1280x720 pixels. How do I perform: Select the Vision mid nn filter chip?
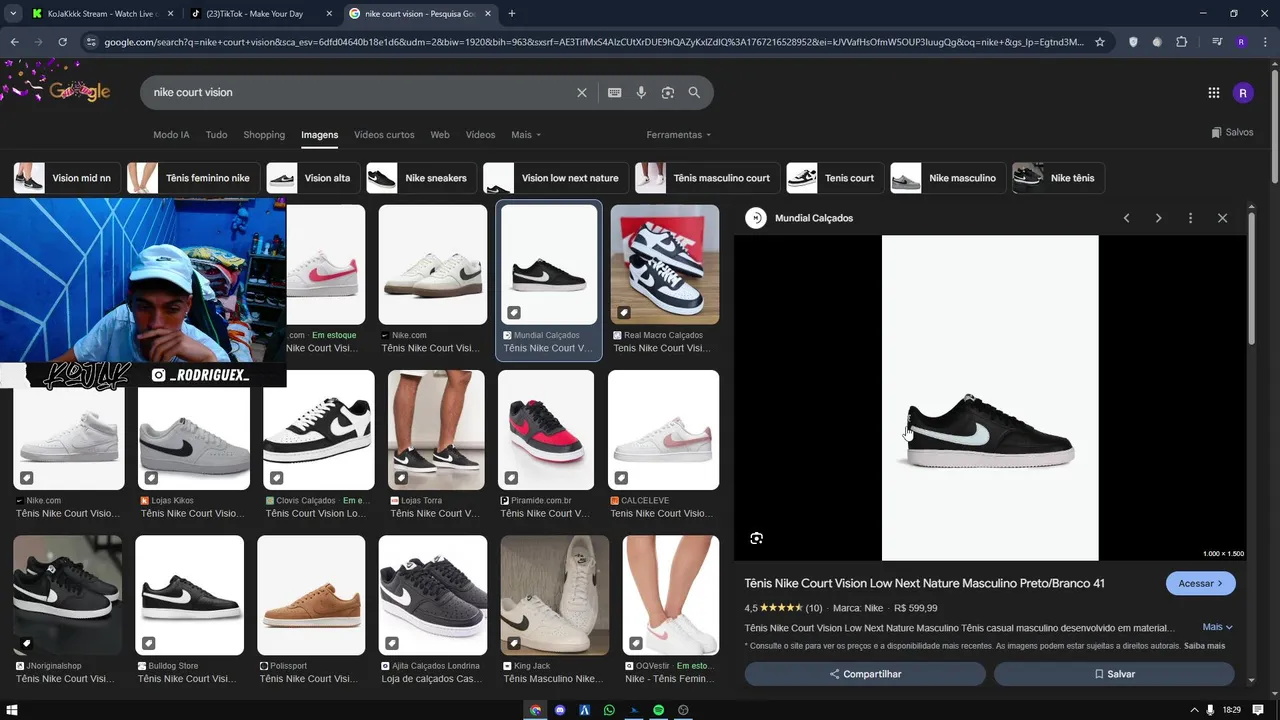click(x=68, y=178)
